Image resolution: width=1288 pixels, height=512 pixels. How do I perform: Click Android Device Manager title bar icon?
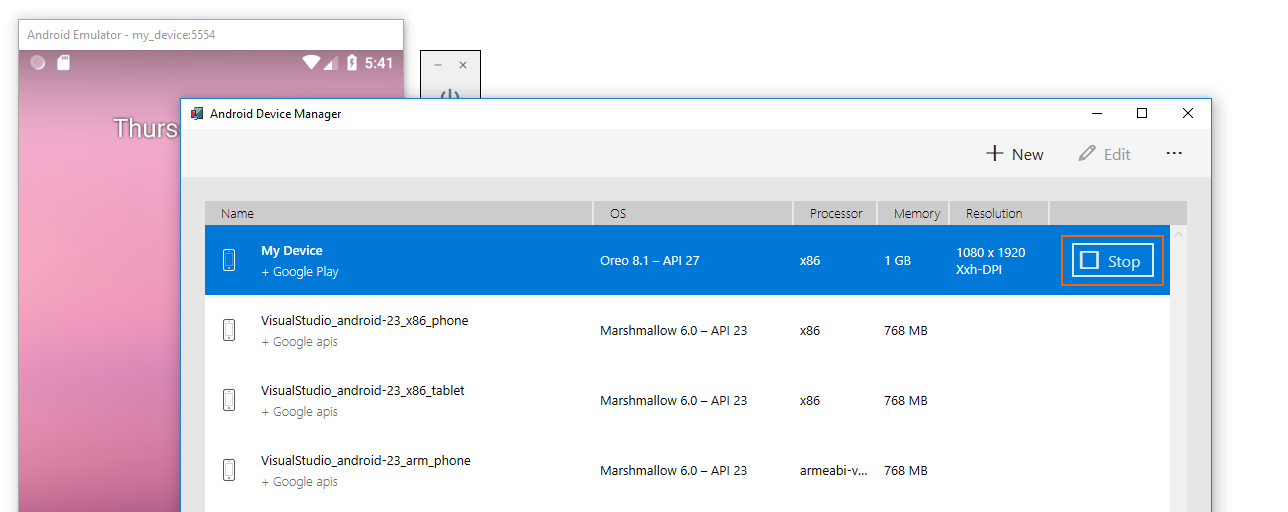(x=197, y=114)
